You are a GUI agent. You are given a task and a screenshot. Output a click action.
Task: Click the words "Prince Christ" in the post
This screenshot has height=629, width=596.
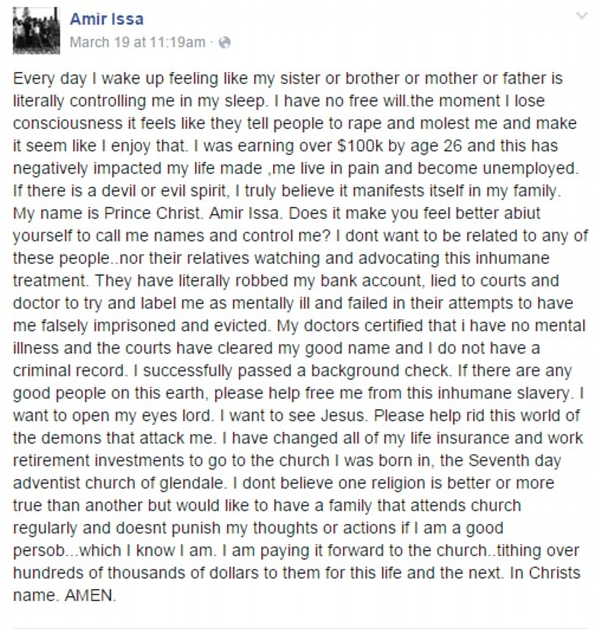152,213
